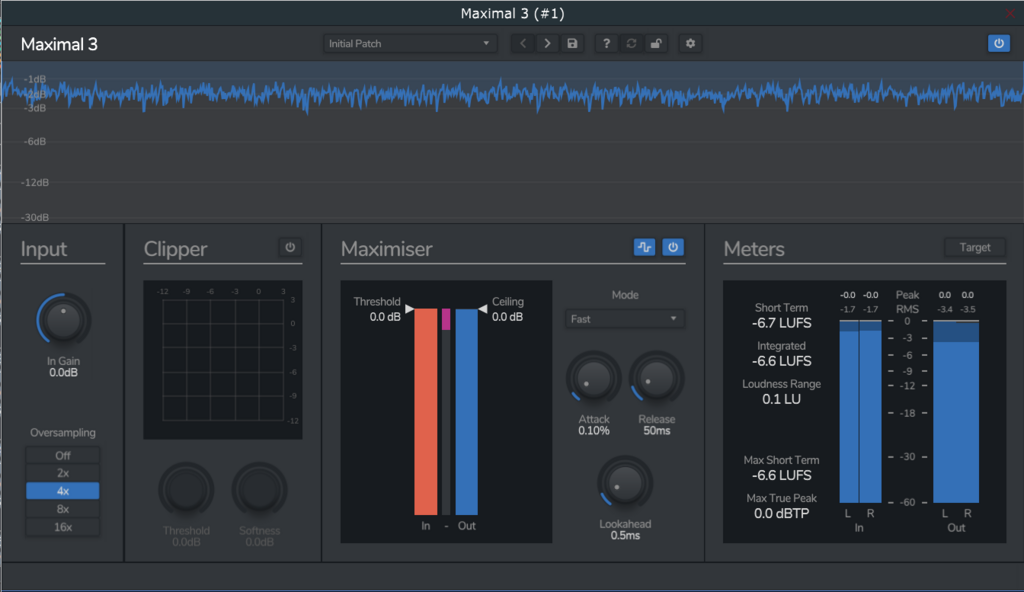Click the red In level bar
Screen dimensions: 1024x592
[x=426, y=412]
